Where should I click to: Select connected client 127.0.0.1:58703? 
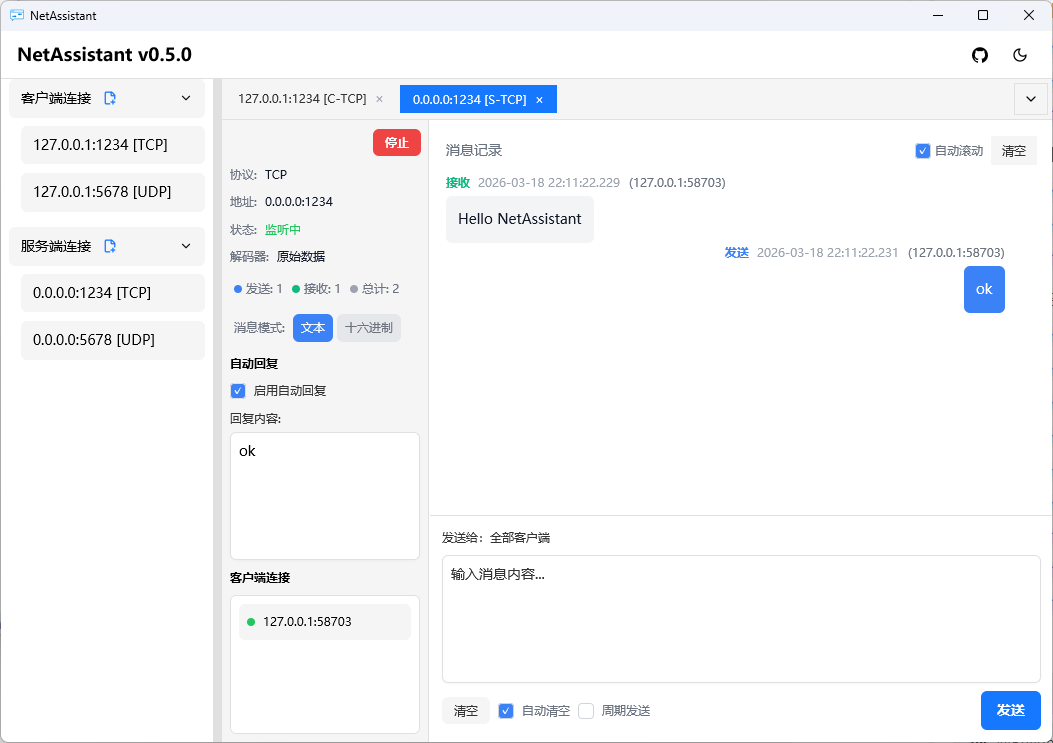(325, 621)
